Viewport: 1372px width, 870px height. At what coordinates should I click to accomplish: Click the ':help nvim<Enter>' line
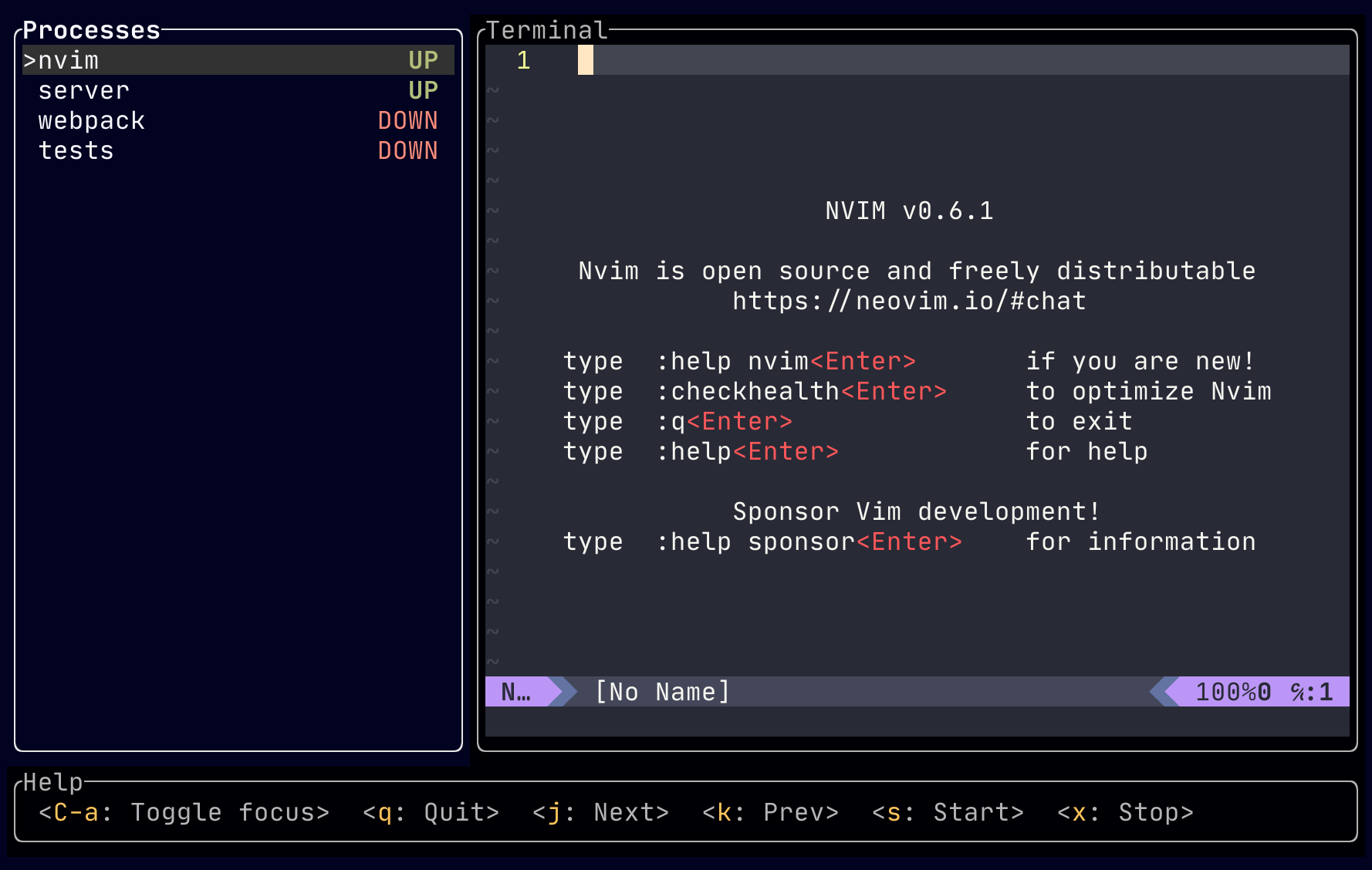click(x=909, y=361)
